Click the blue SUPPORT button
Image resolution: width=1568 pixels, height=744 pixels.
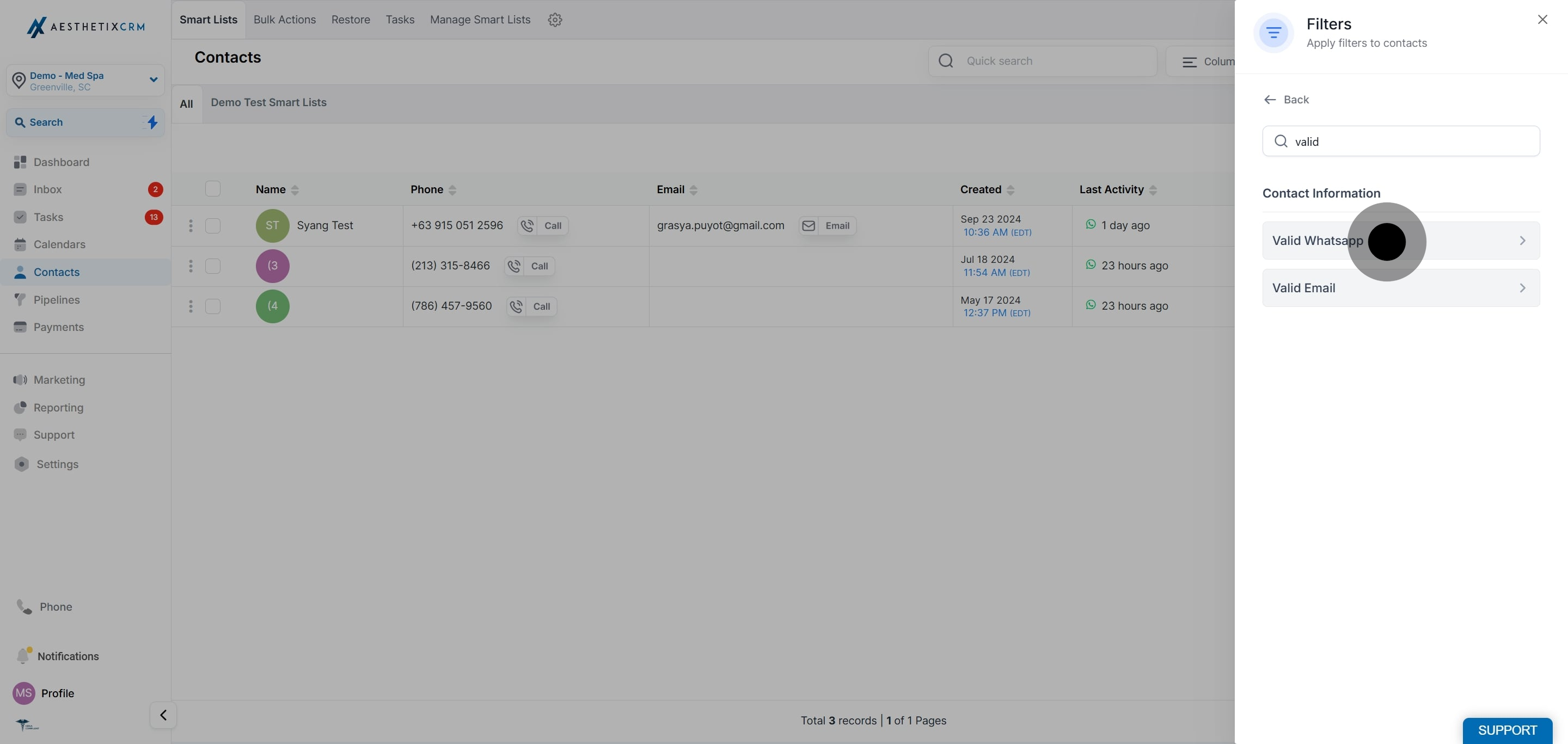click(x=1506, y=730)
